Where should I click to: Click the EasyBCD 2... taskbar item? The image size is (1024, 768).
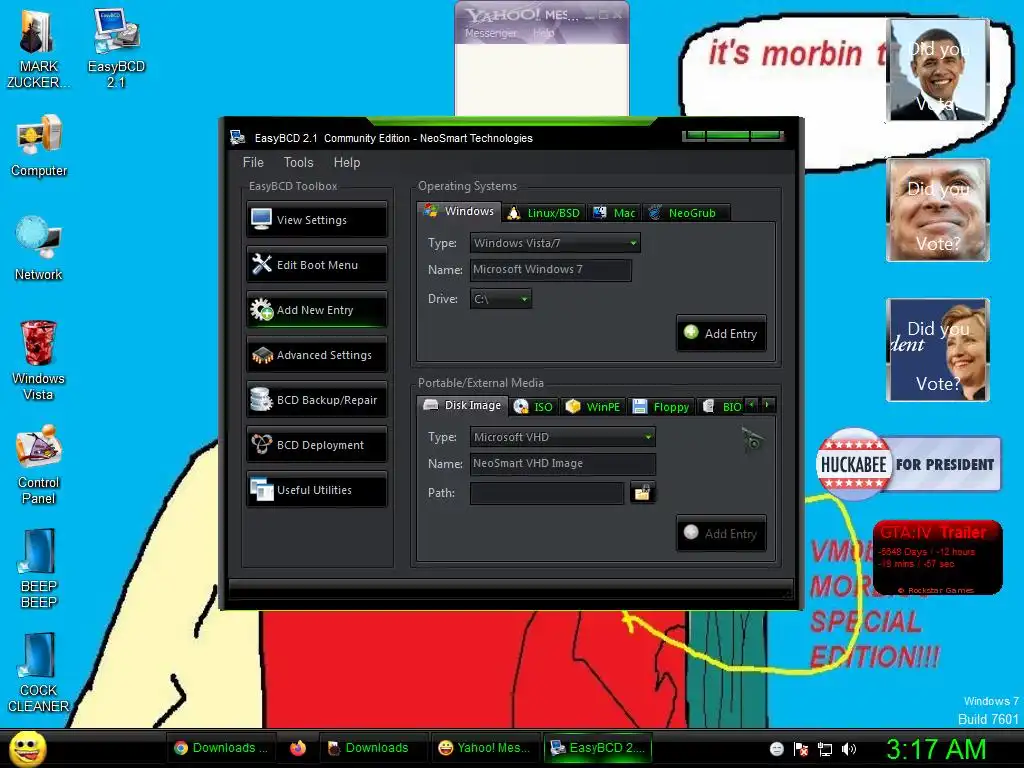(598, 748)
